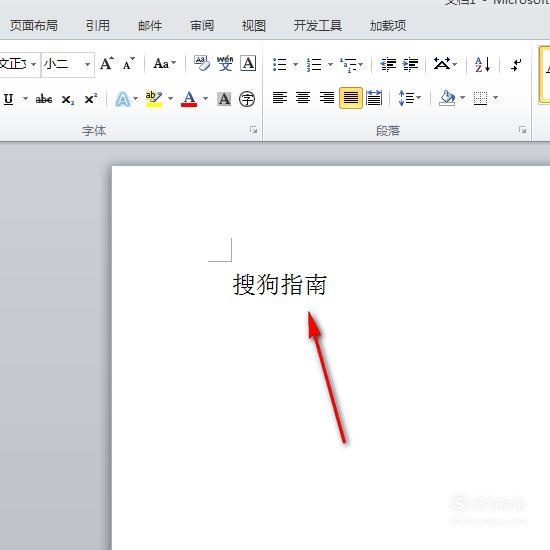The width and height of the screenshot is (550, 550).
Task: Click the Distributed alignment icon
Action: (x=374, y=98)
